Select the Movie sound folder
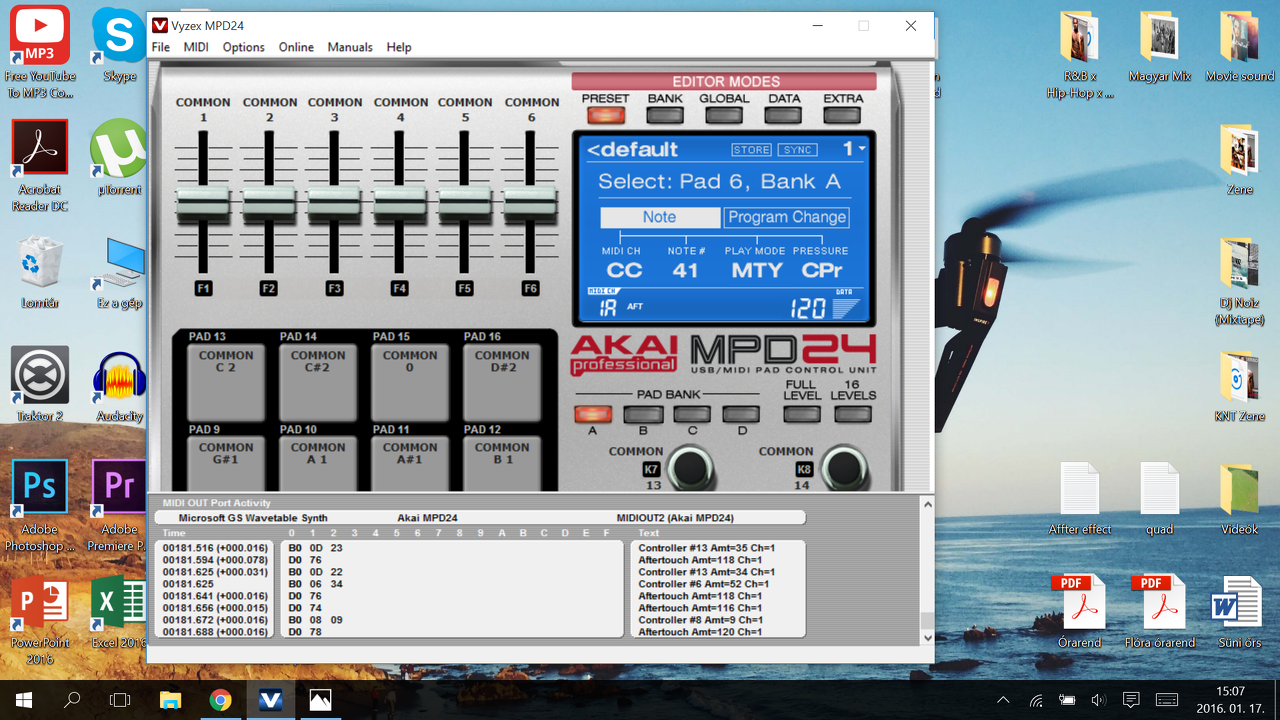This screenshot has width=1280, height=720. point(1240,47)
